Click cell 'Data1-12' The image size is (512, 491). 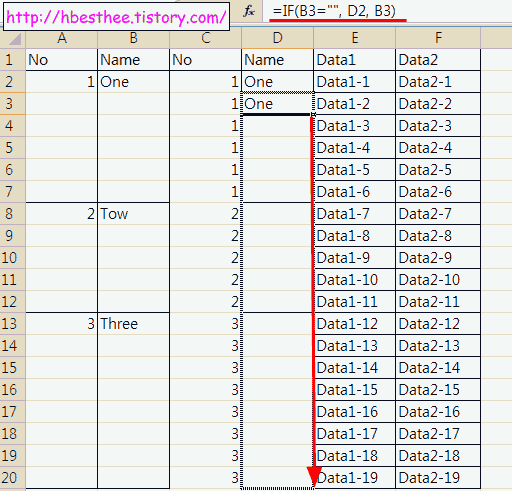click(355, 324)
